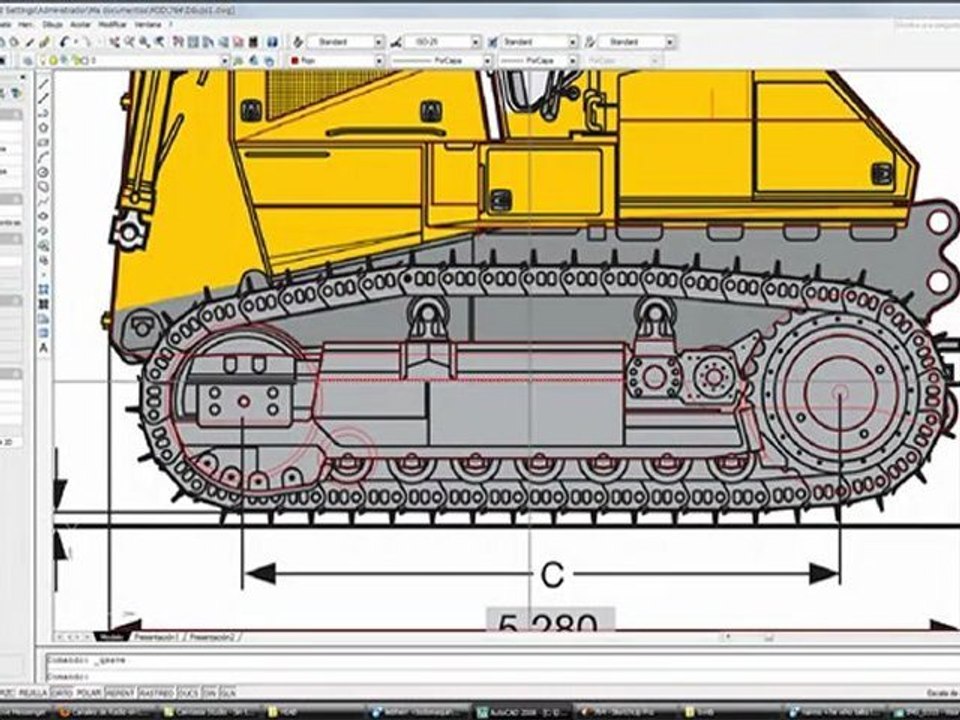The width and height of the screenshot is (960, 720).
Task: Click the Table Style icon
Action: 493,42
